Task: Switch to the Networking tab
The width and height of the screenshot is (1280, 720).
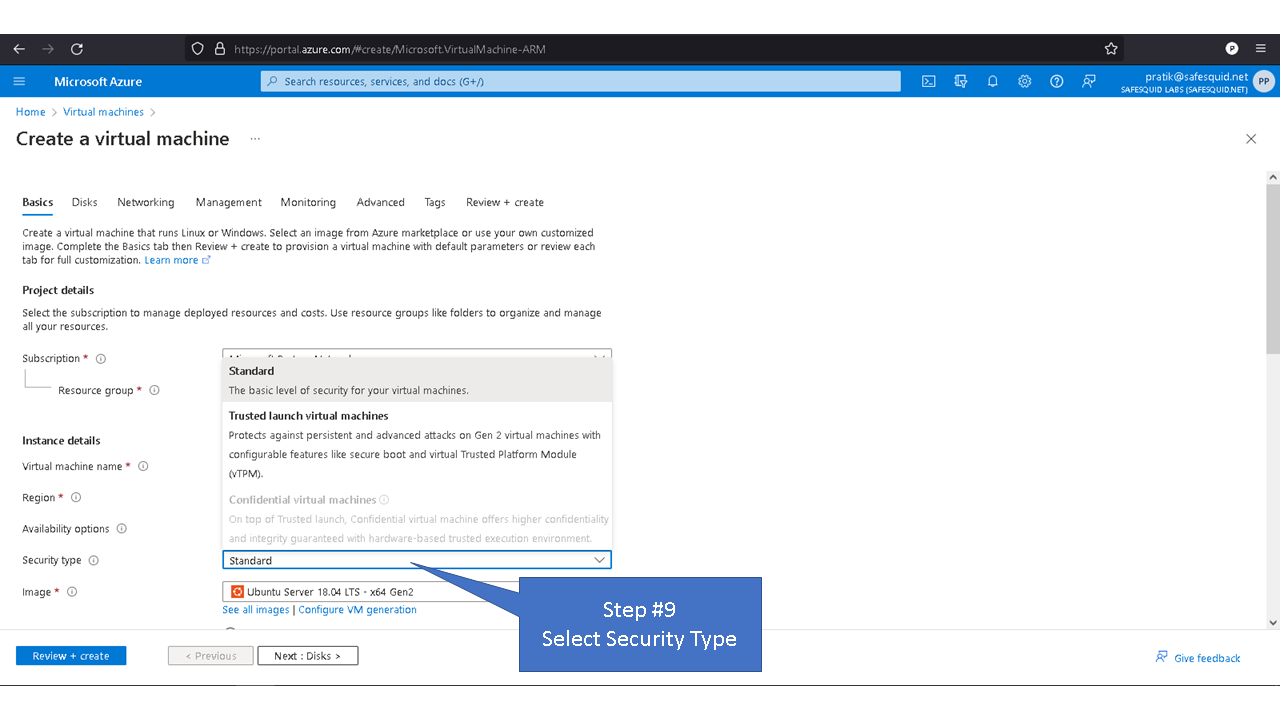Action: point(146,202)
